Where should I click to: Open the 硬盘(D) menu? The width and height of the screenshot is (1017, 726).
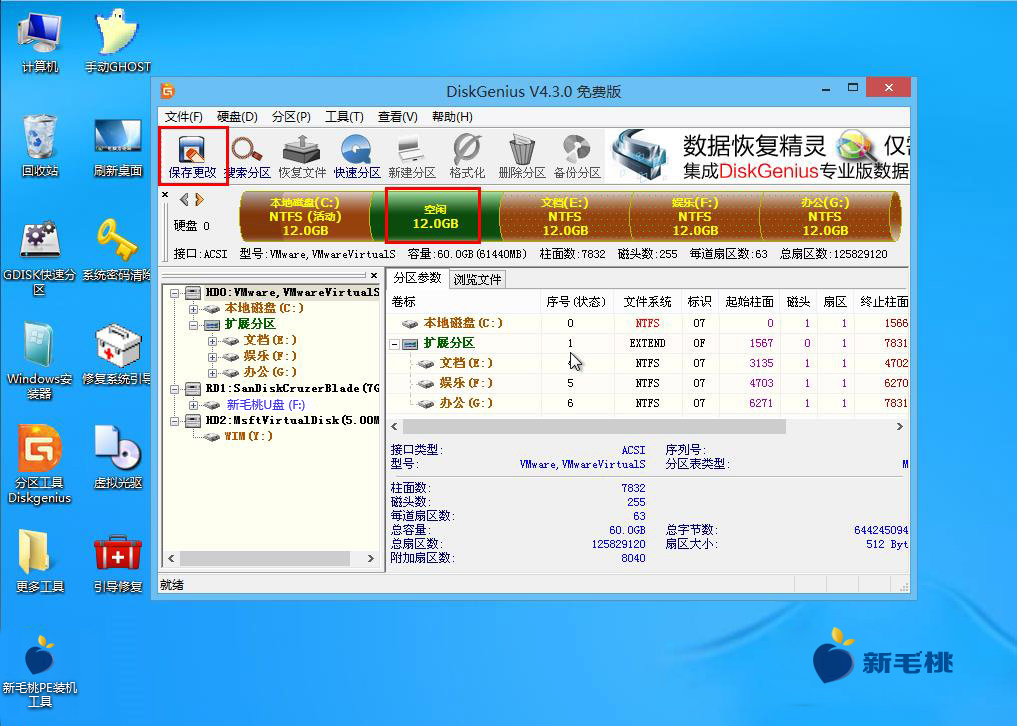tap(237, 117)
